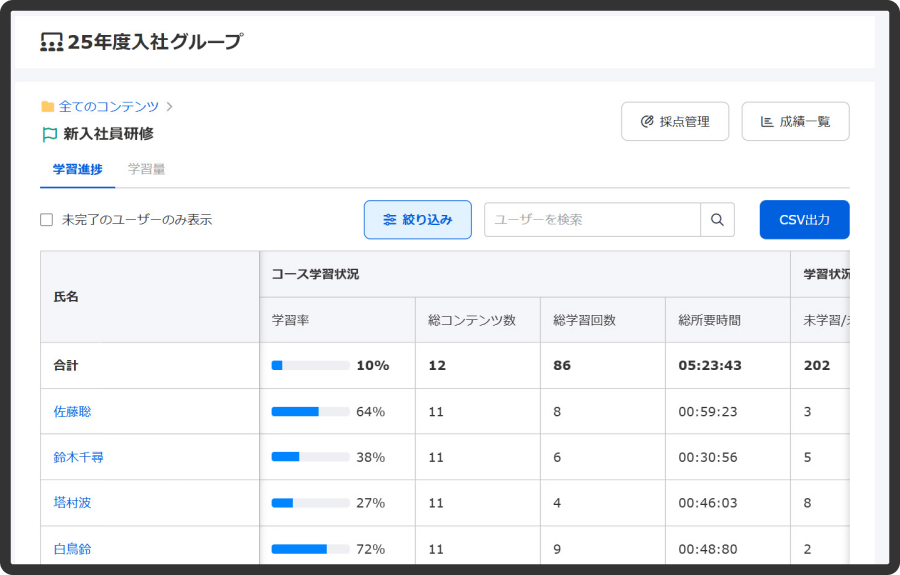This screenshot has height=575, width=900.
Task: Open the 絞り込み filter button
Action: coord(418,220)
